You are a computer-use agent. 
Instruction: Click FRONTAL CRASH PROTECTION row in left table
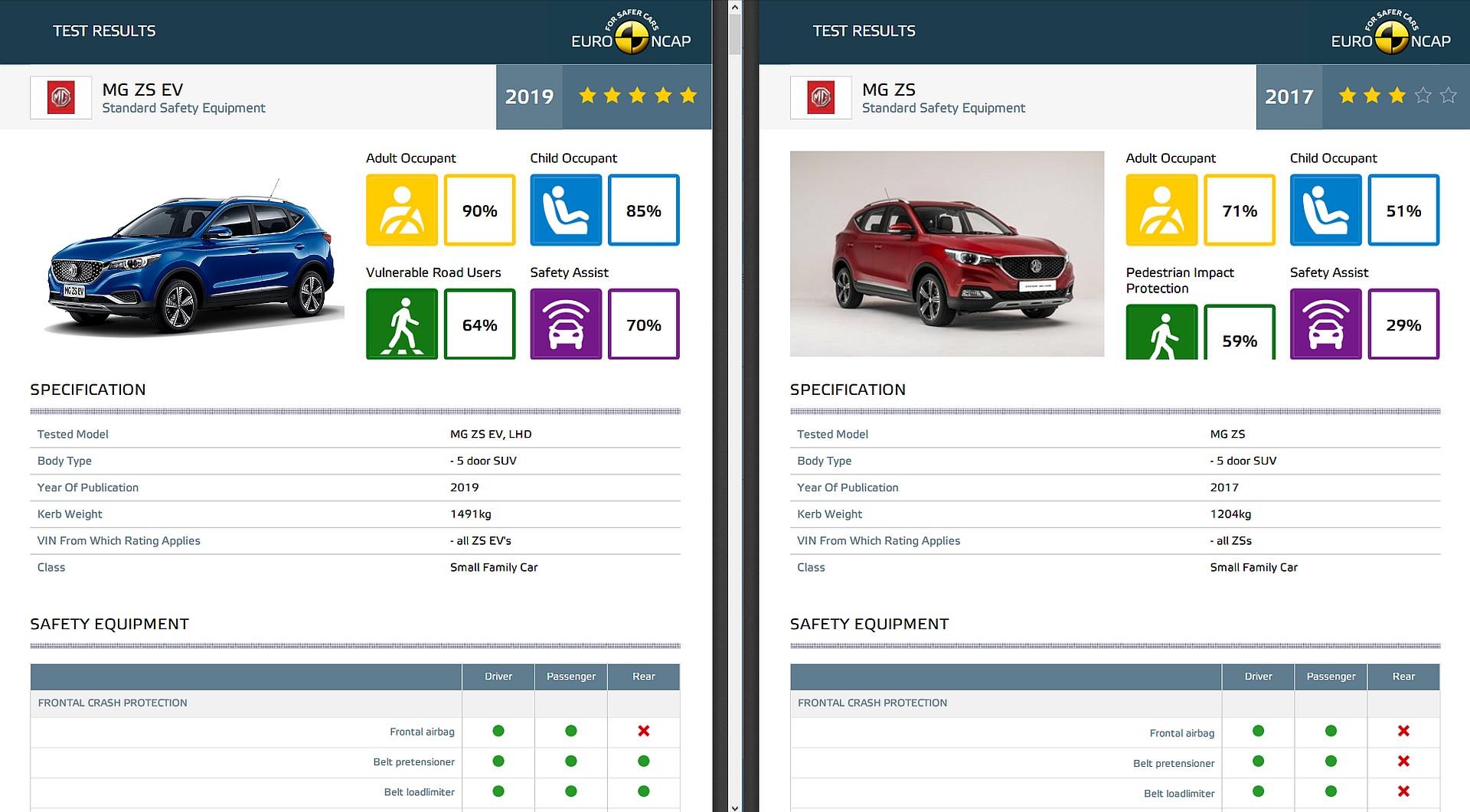pos(355,703)
